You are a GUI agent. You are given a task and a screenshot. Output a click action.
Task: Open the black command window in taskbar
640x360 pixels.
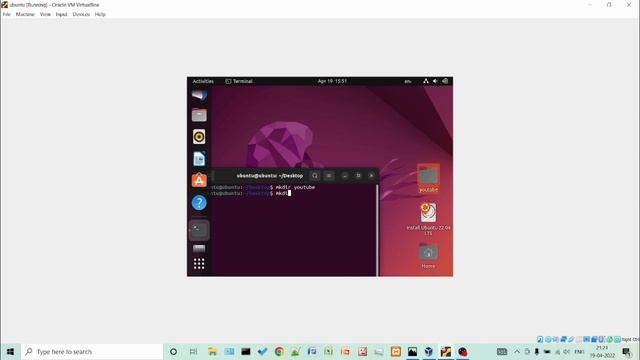click(246, 351)
